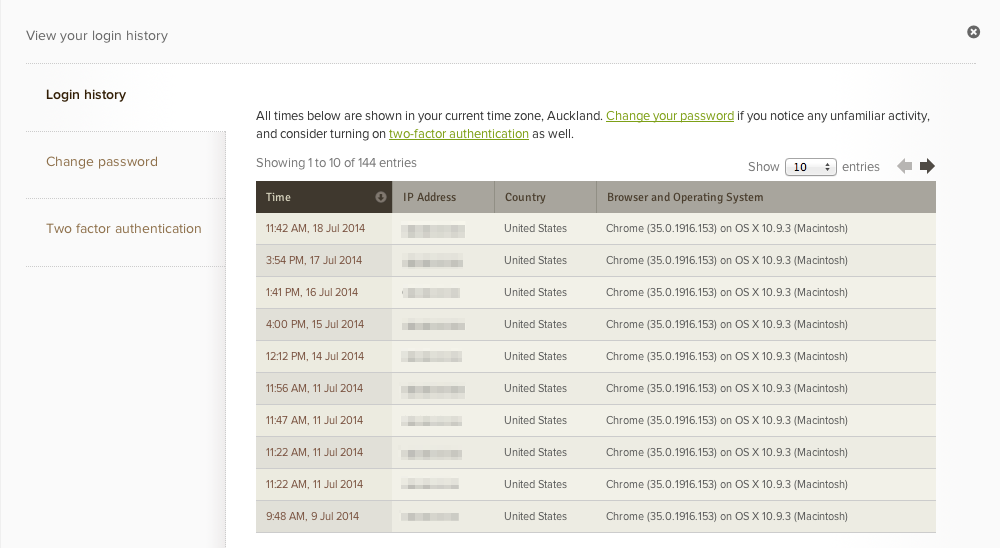Click the 'Change your password' link
Image resolution: width=1000 pixels, height=548 pixels.
point(670,116)
